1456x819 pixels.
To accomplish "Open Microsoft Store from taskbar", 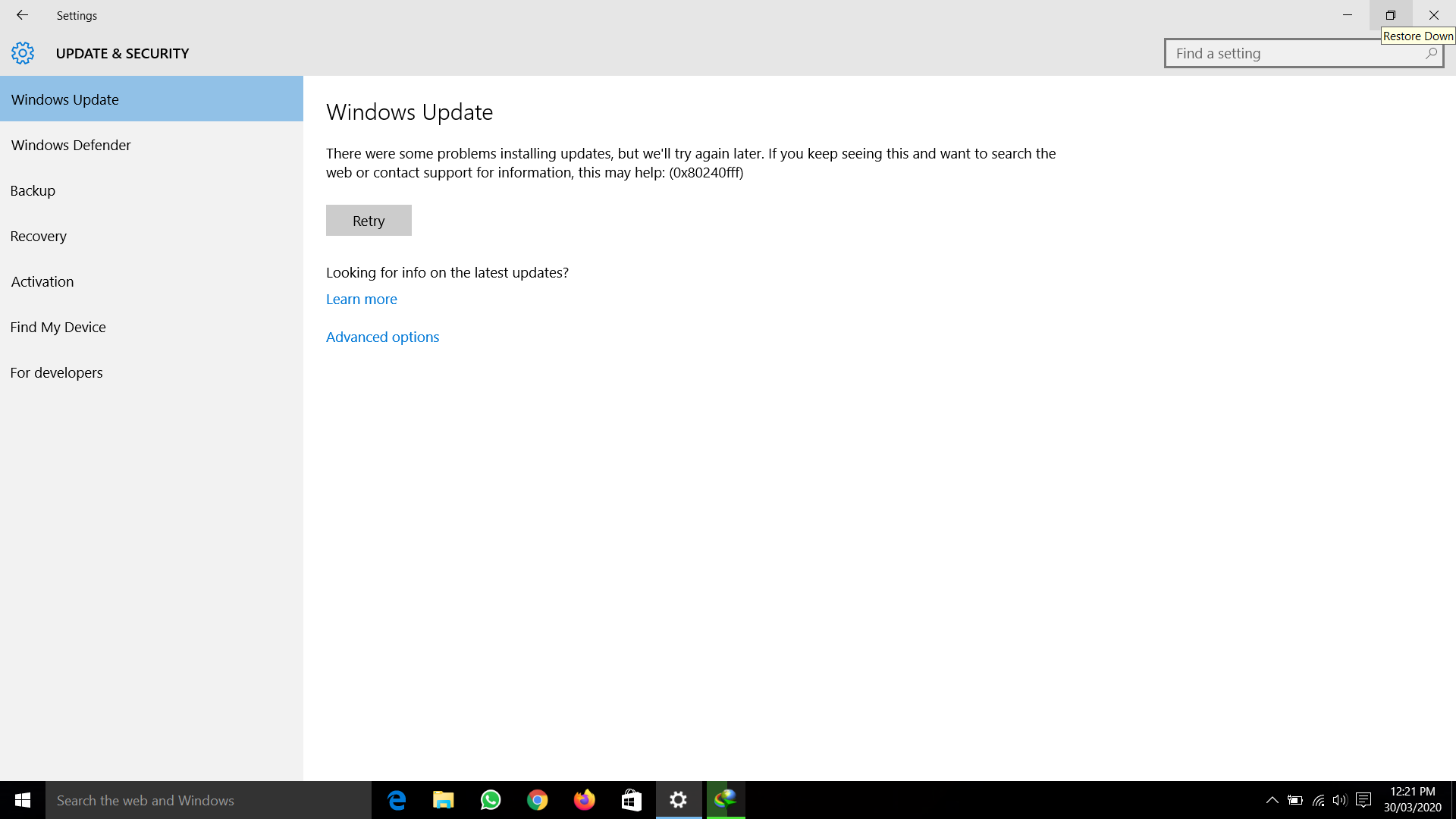I will pyautogui.click(x=632, y=800).
